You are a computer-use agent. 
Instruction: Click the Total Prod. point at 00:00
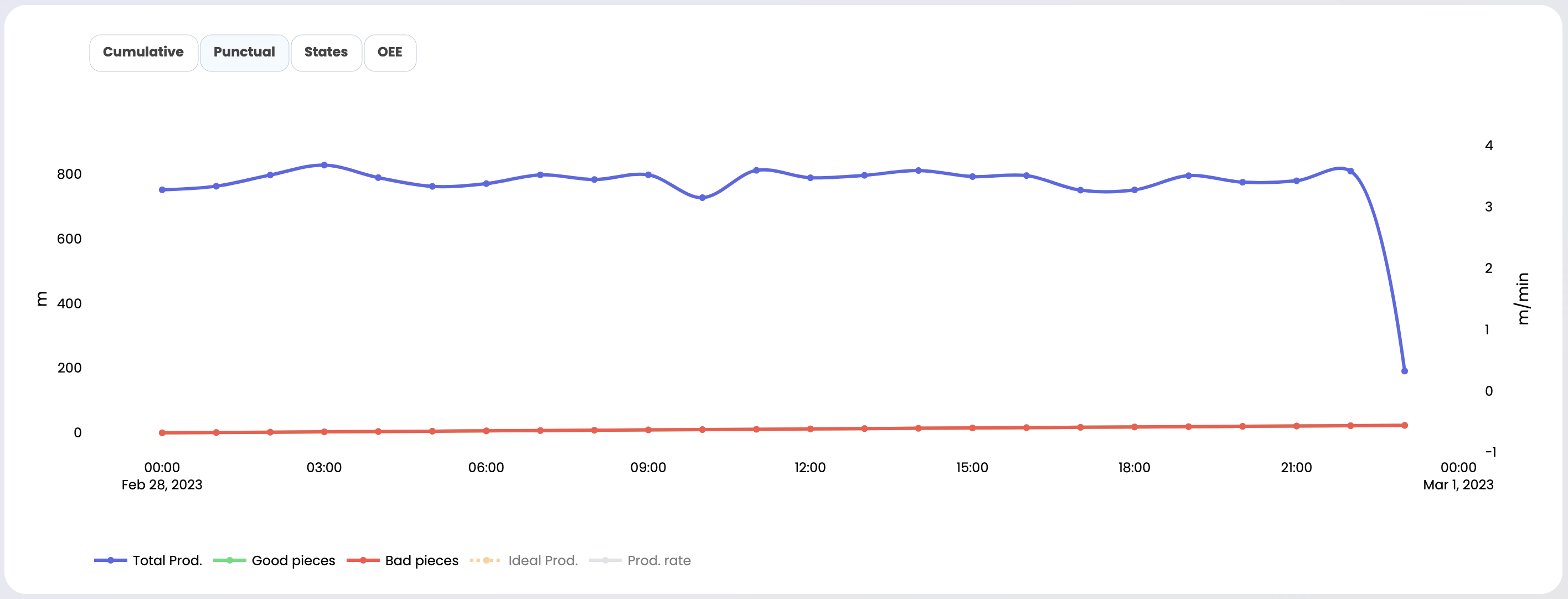click(162, 190)
